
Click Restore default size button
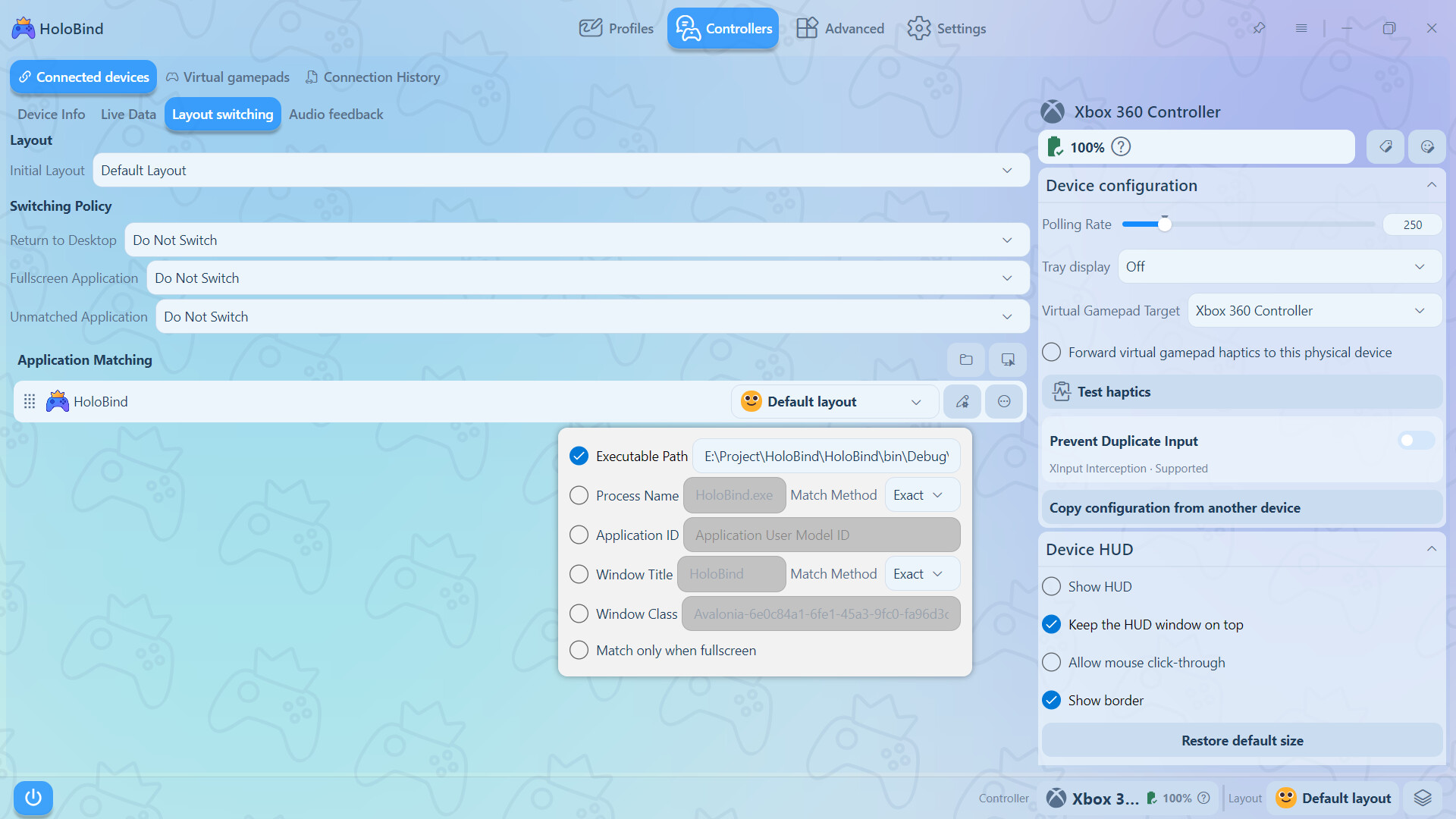1242,740
